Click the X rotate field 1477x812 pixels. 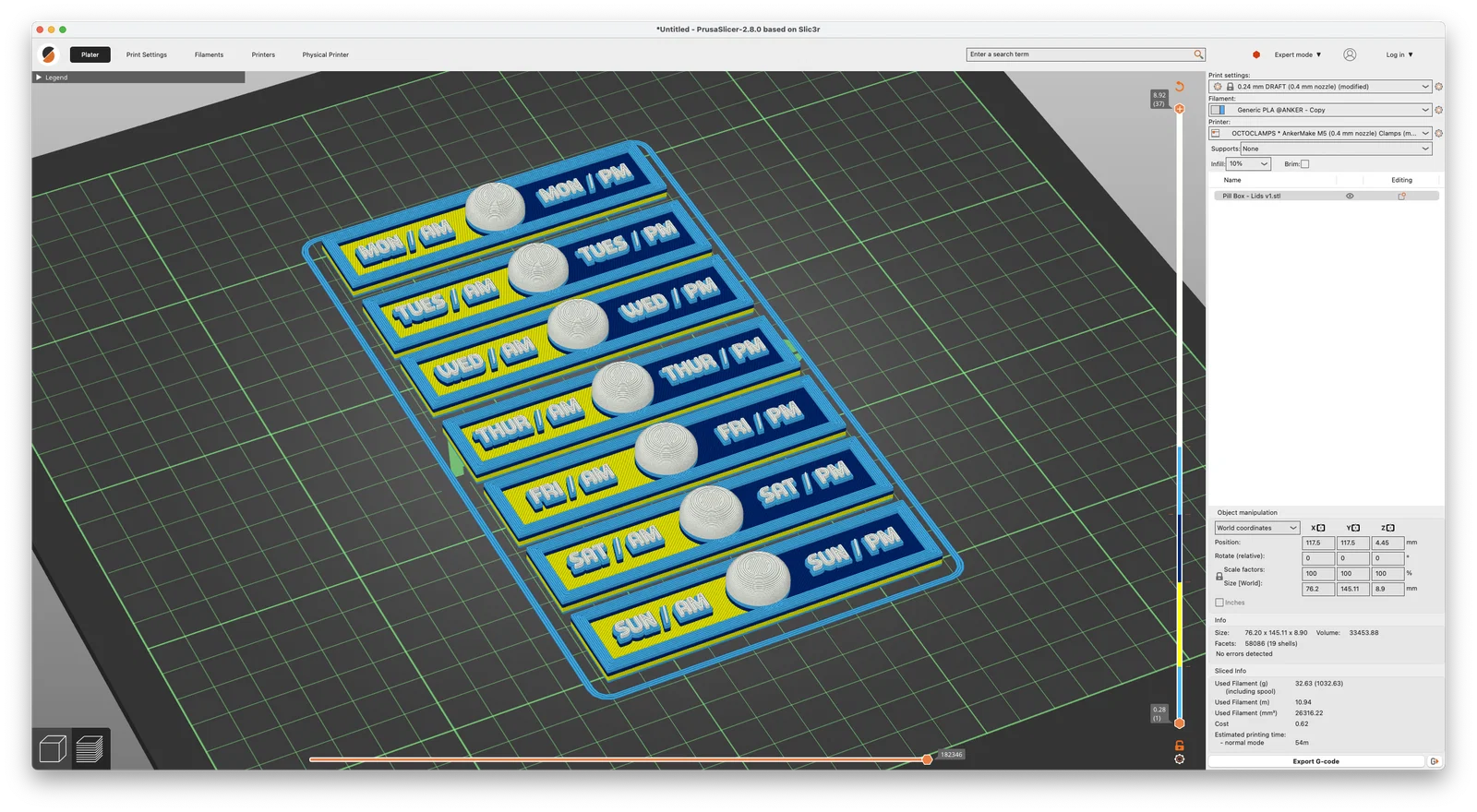1318,558
